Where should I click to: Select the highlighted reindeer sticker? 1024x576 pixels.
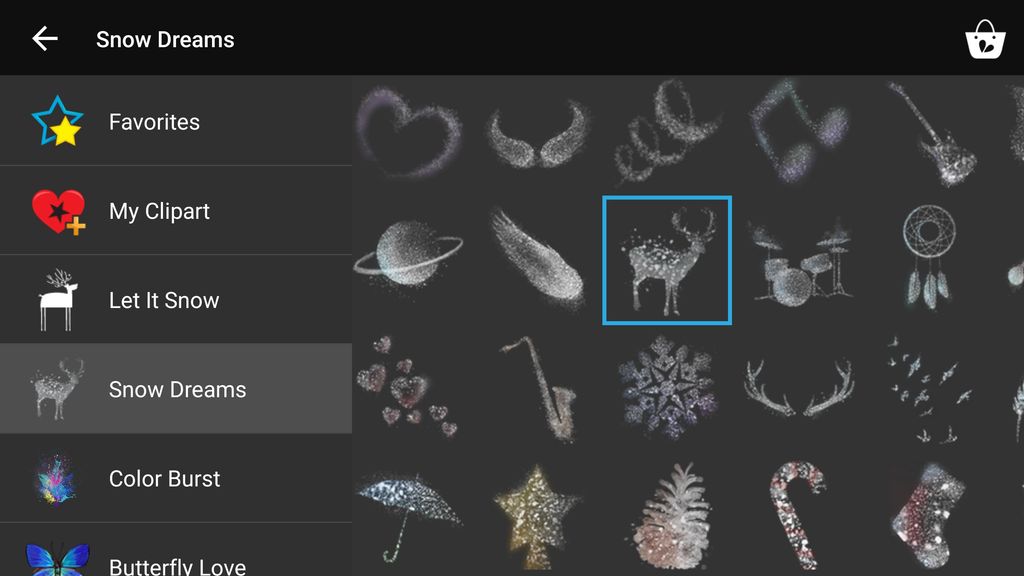point(667,260)
